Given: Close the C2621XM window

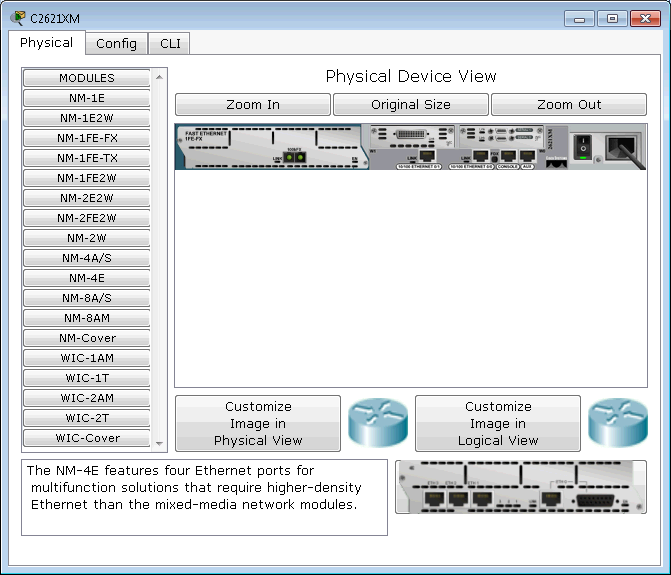Looking at the screenshot, I should [x=645, y=19].
